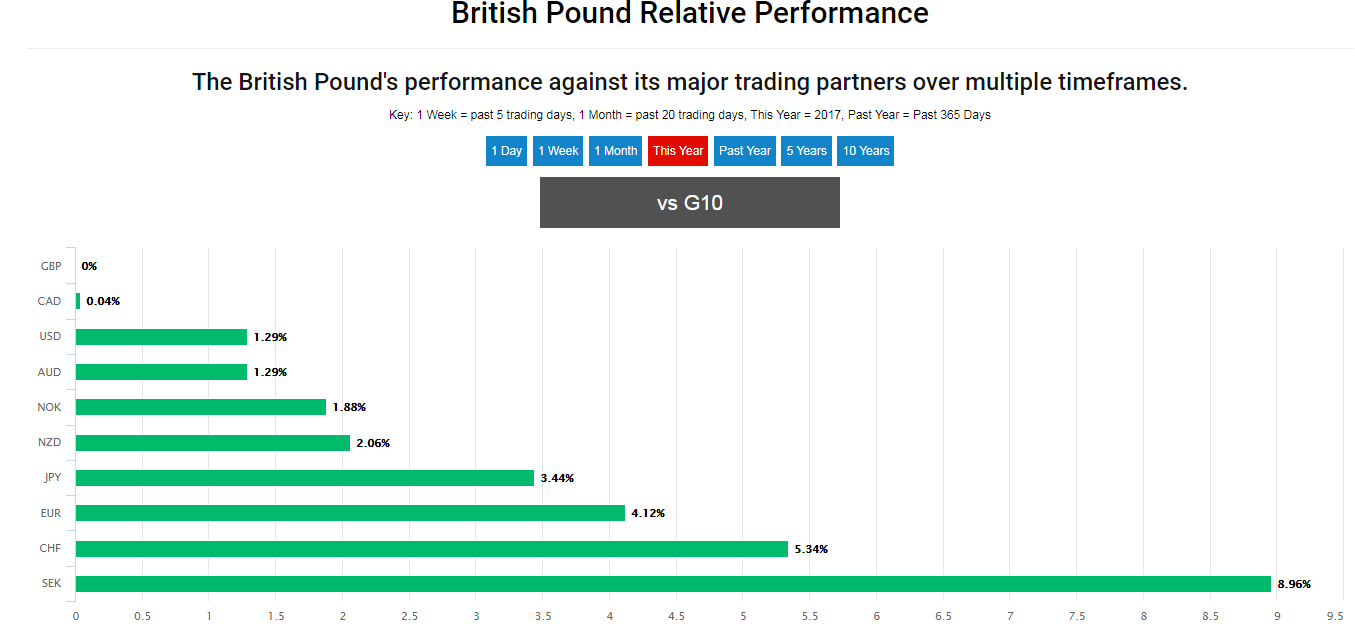Select the CHF green bar
1355x641 pixels.
[x=432, y=549]
